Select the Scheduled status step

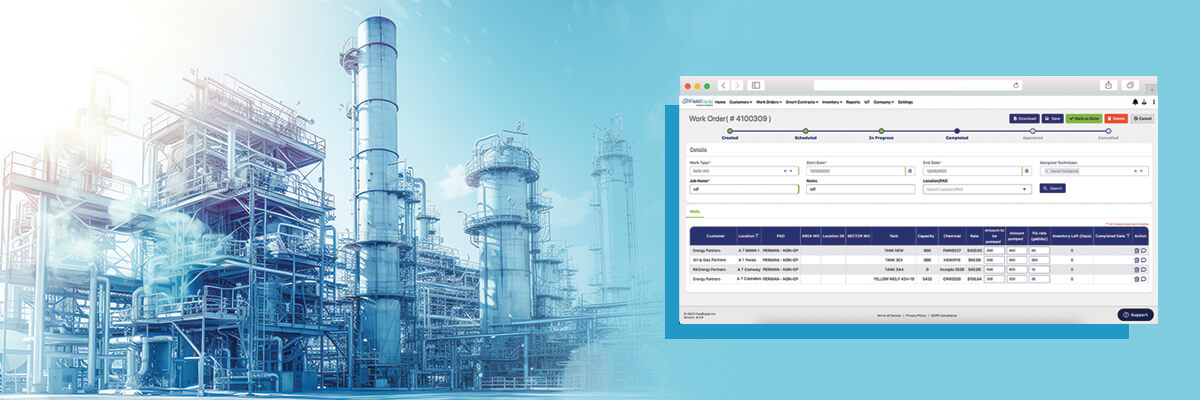tap(806, 131)
